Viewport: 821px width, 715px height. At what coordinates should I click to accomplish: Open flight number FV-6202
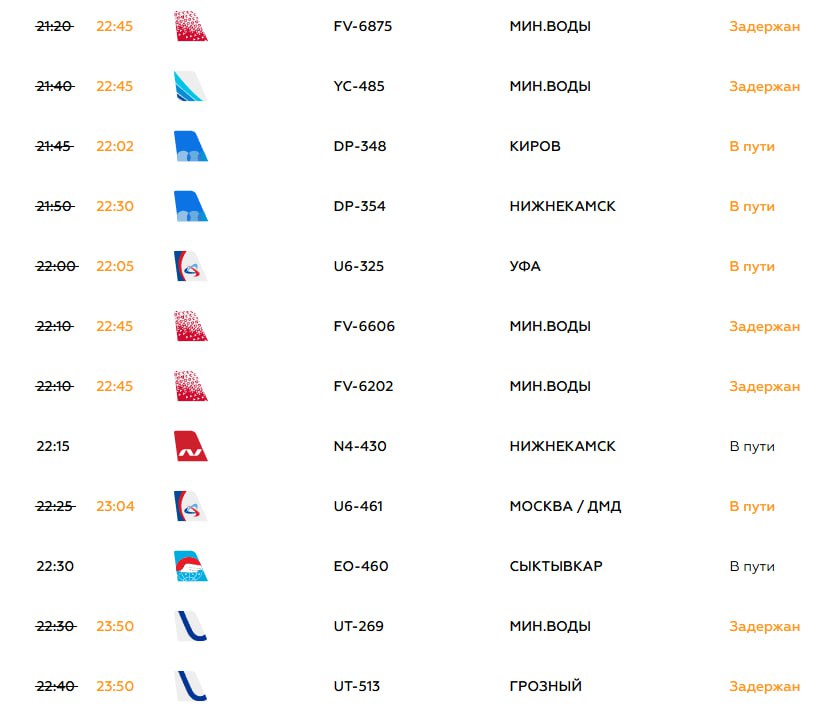[363, 386]
